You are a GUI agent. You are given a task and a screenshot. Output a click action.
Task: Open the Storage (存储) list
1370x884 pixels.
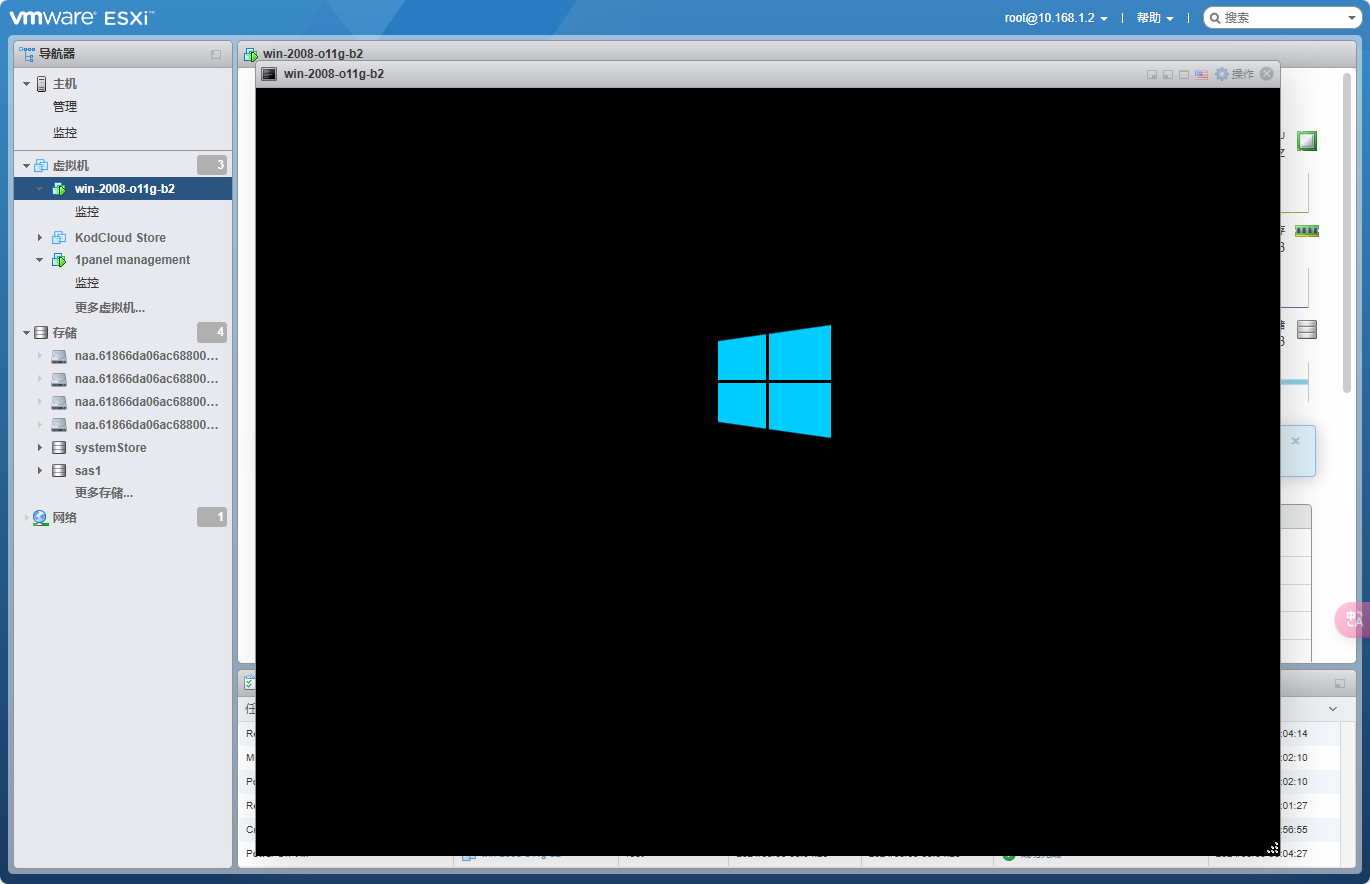[x=65, y=333]
